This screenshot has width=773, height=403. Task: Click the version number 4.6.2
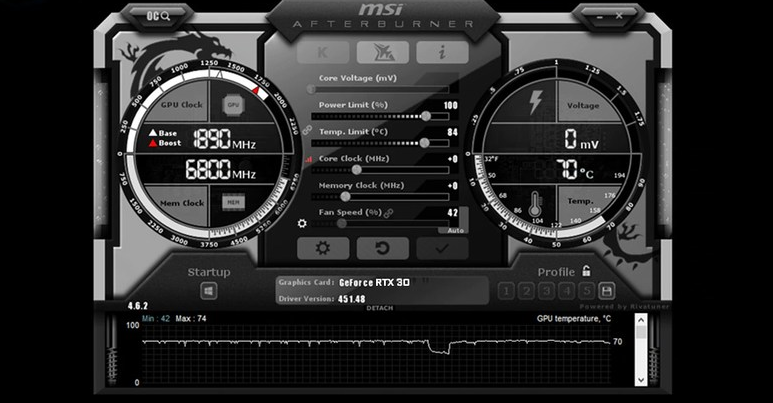138,306
